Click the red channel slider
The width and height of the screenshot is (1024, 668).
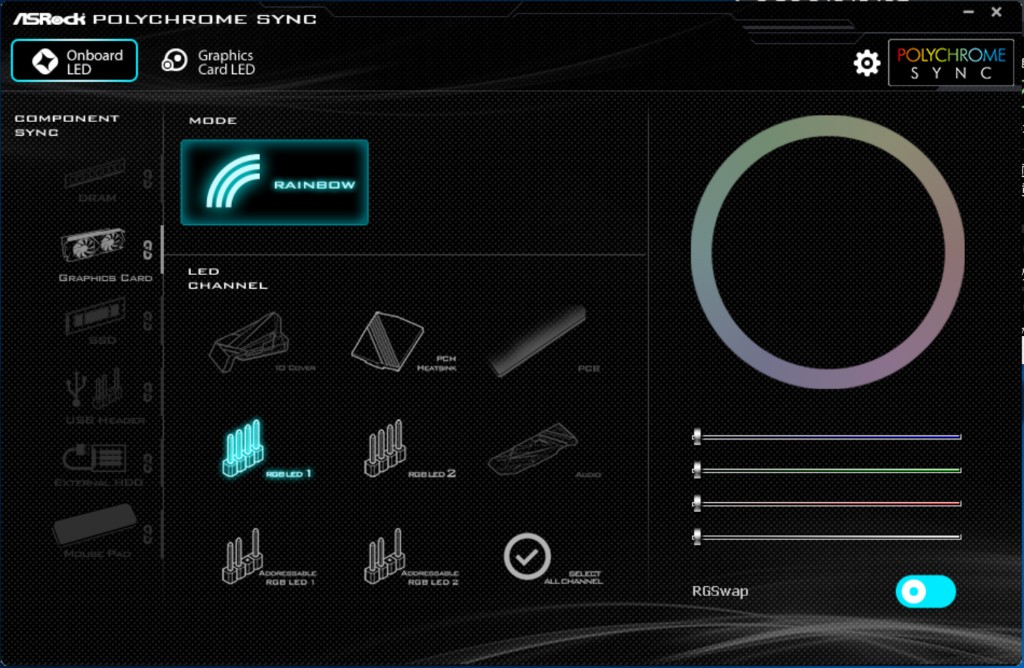[x=827, y=503]
